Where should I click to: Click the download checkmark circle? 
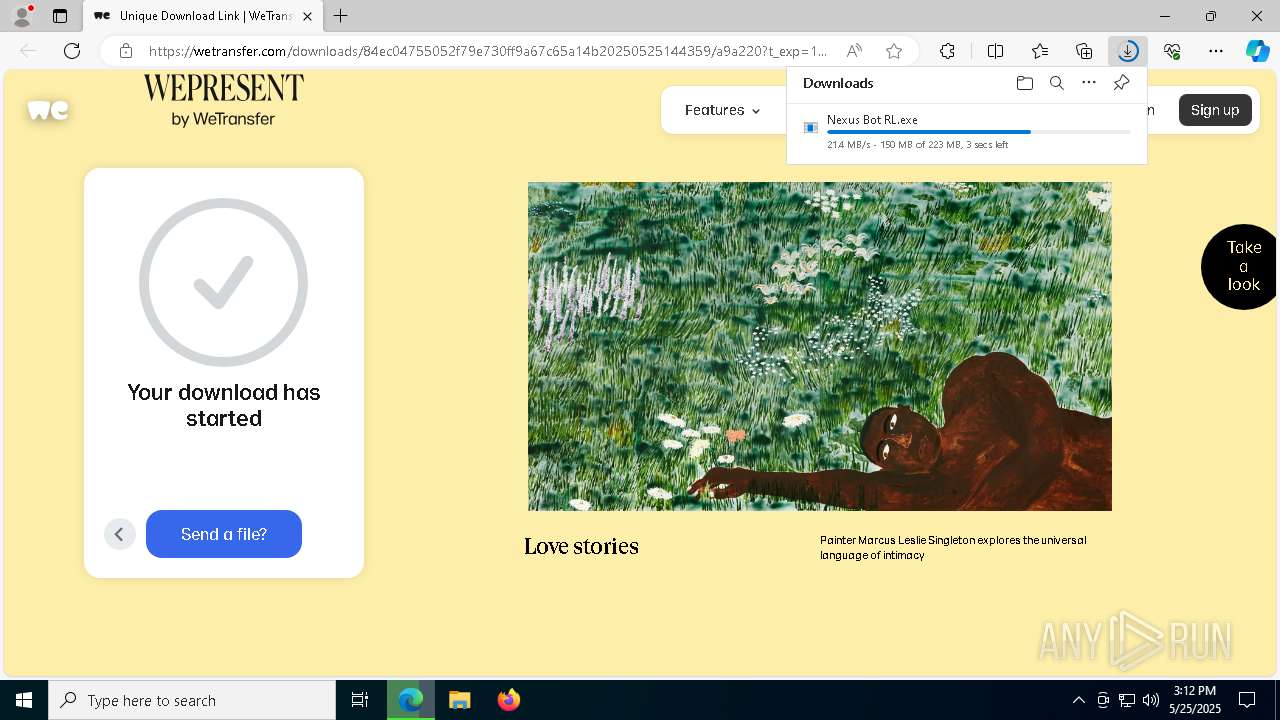click(x=223, y=282)
